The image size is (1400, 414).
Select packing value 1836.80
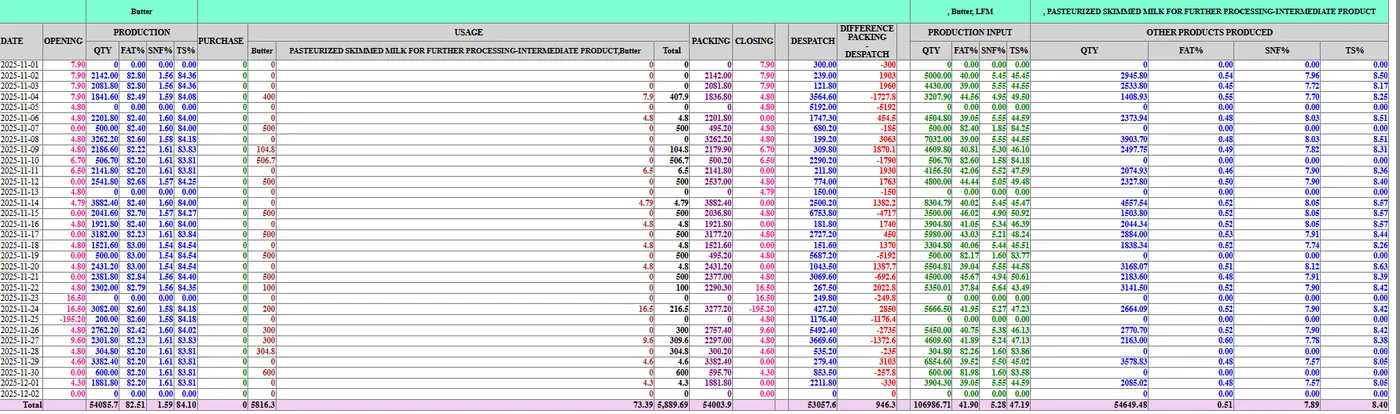(718, 96)
